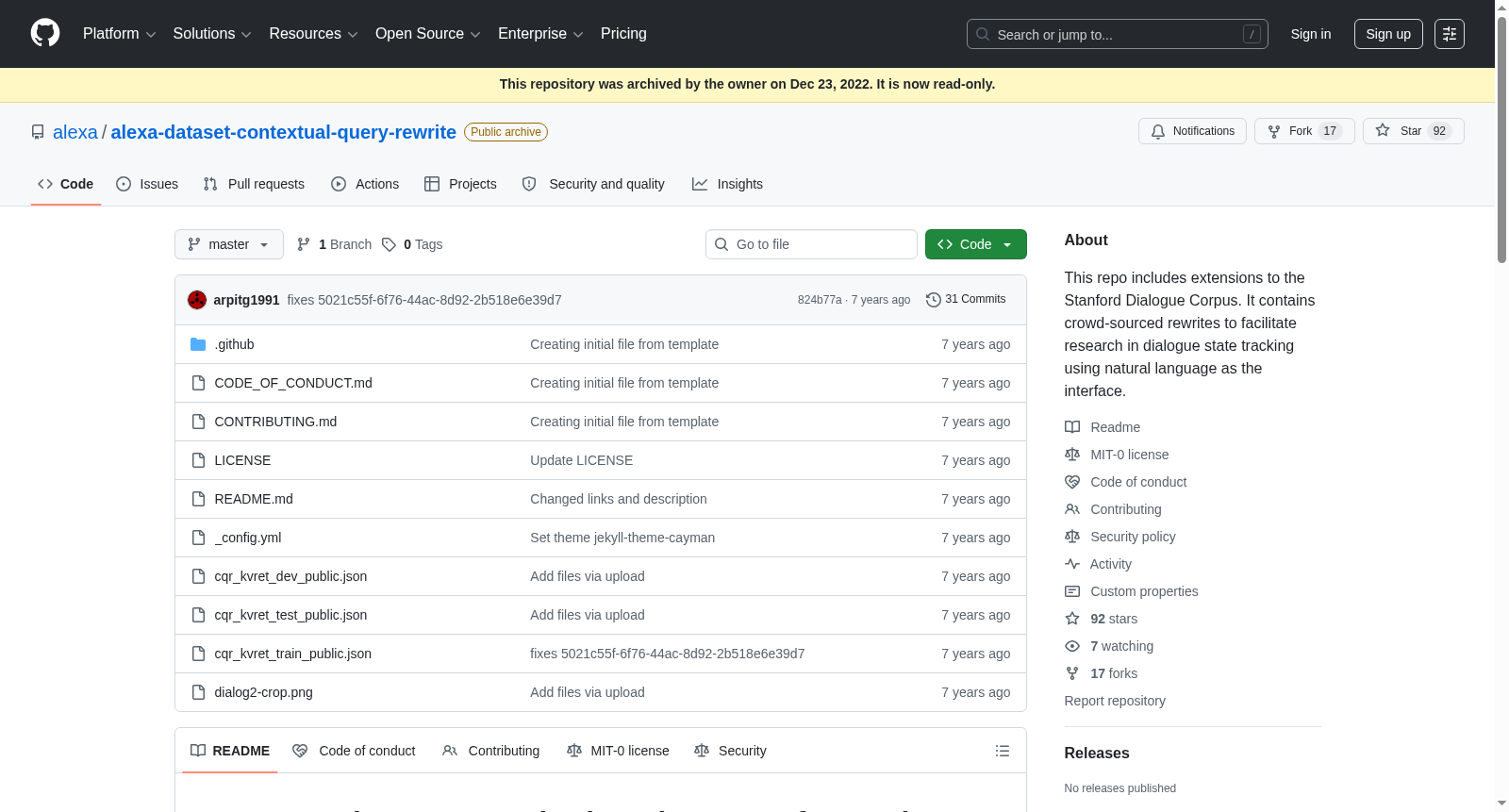Expand the Enterprise menu
The height and width of the screenshot is (812, 1509).
click(x=540, y=34)
